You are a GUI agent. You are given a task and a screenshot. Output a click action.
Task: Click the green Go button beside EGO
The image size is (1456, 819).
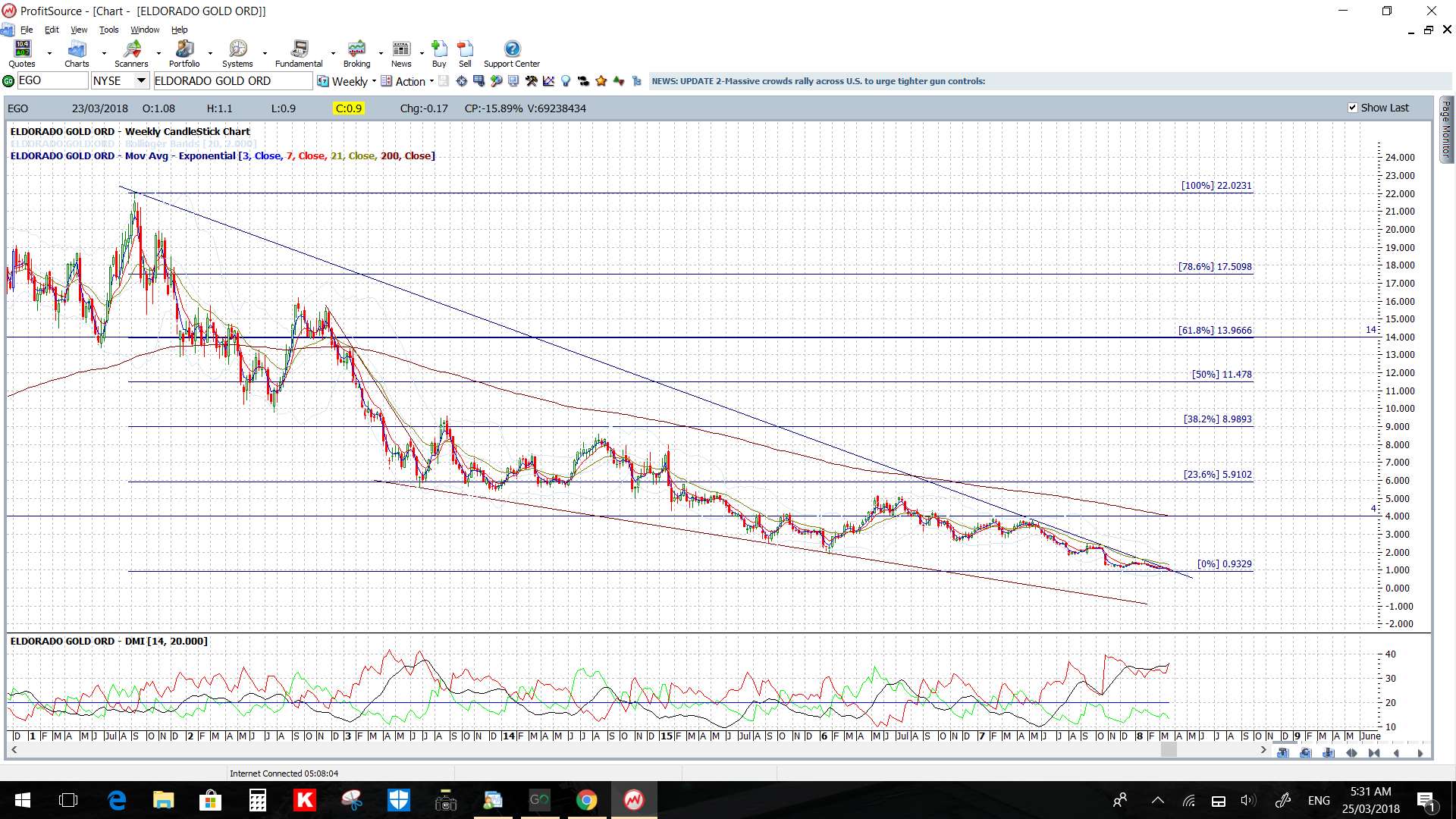pos(8,81)
